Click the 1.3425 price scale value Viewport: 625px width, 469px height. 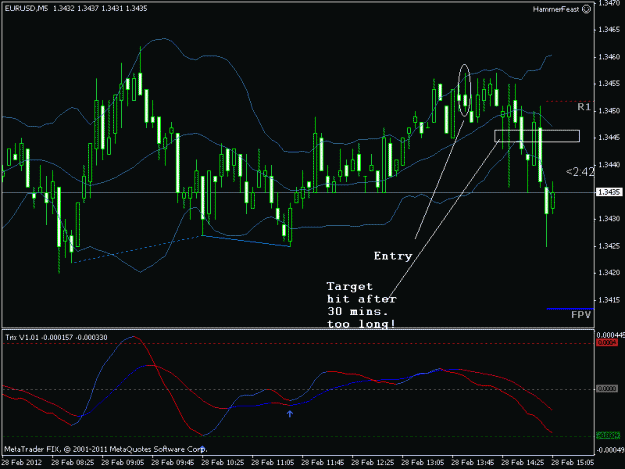(x=609, y=246)
